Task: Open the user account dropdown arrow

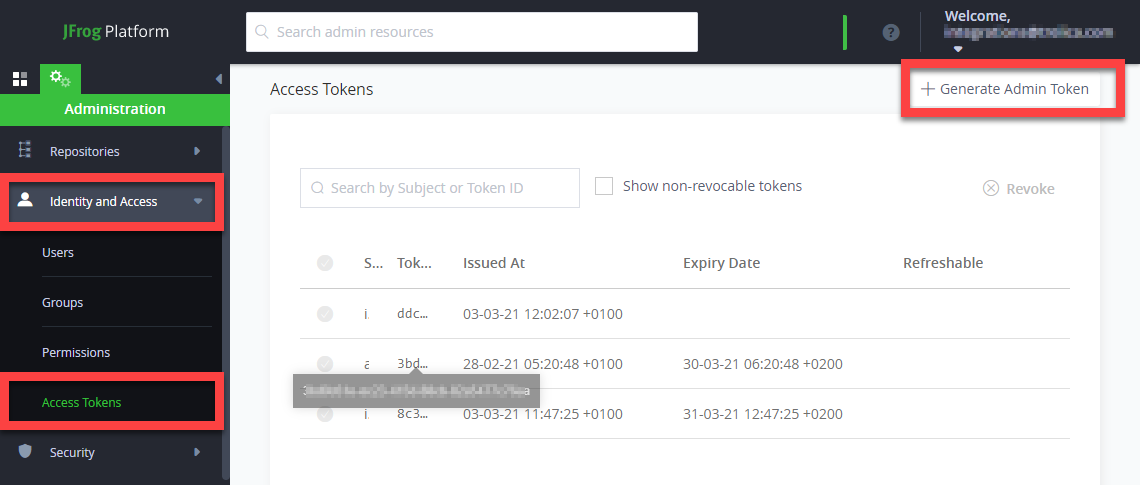Action: point(957,49)
